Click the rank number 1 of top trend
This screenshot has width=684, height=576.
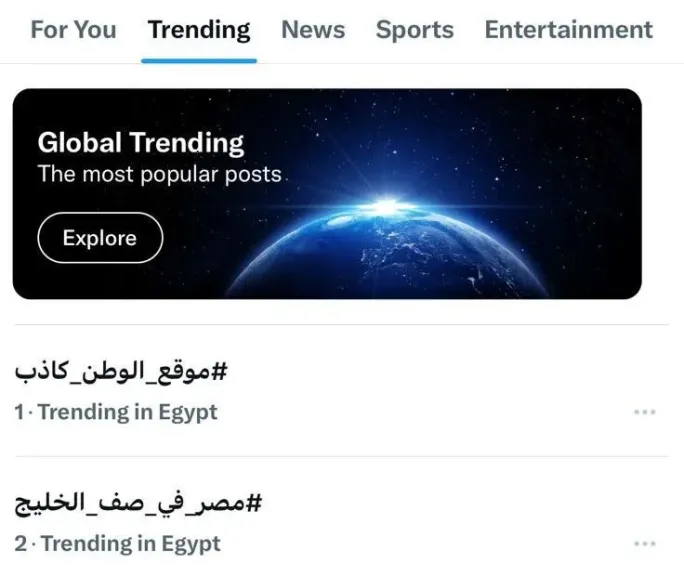pos(19,412)
